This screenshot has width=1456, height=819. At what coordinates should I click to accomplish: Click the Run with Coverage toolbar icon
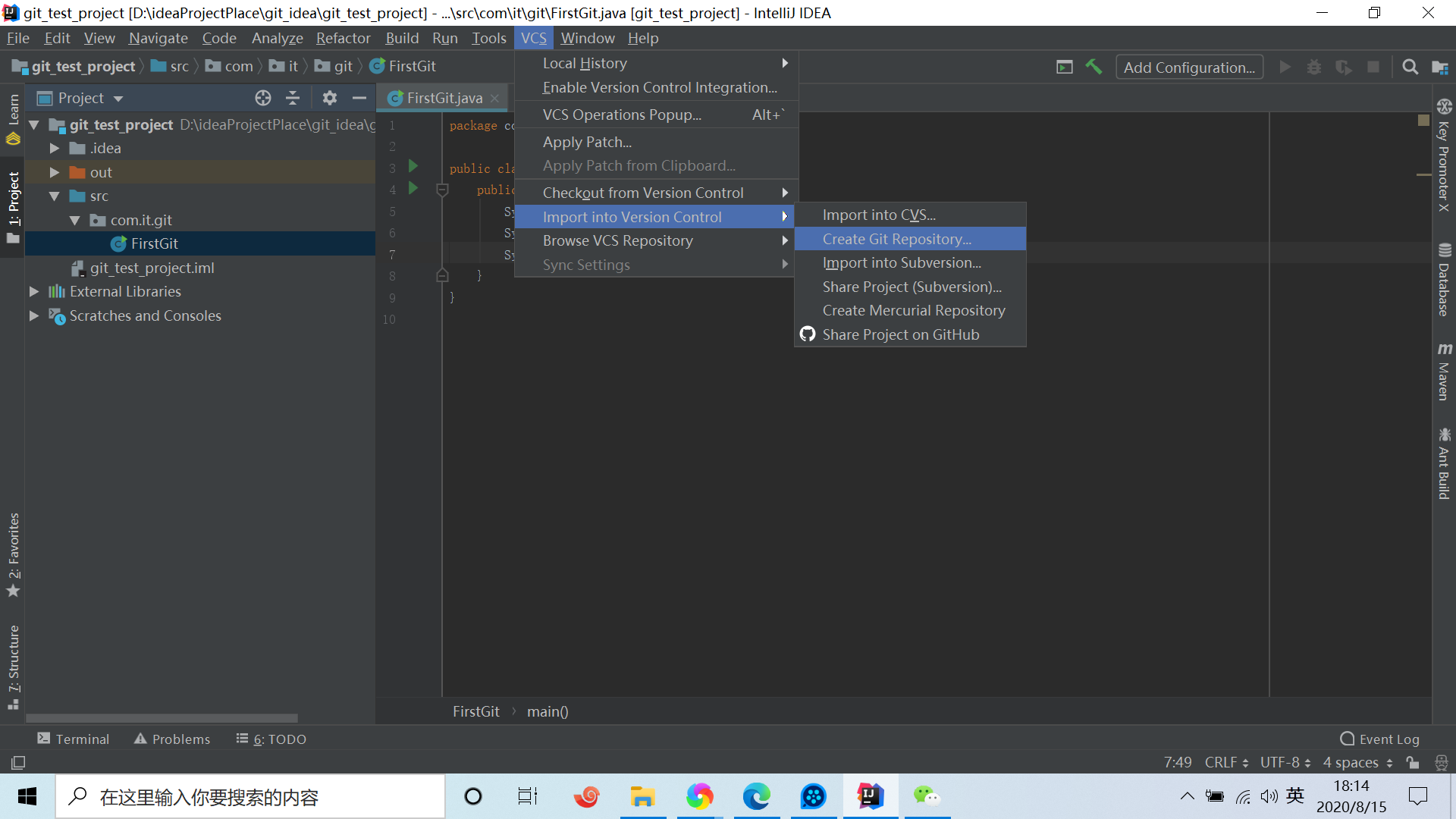tap(1344, 67)
